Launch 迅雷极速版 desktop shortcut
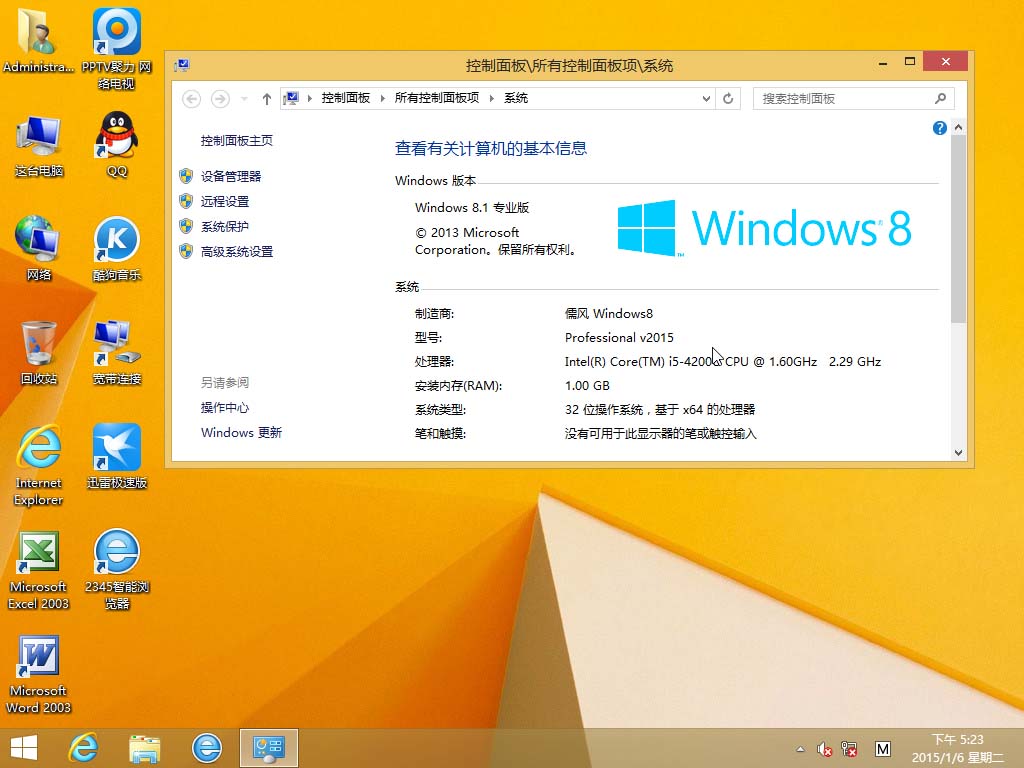 click(116, 456)
